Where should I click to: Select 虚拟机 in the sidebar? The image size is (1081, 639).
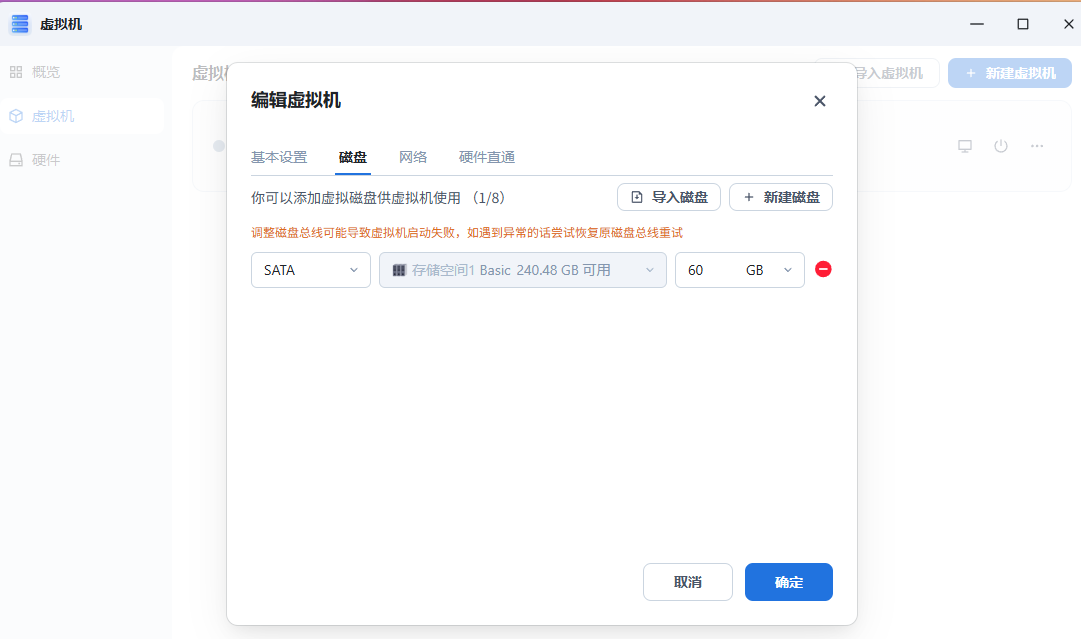click(82, 116)
